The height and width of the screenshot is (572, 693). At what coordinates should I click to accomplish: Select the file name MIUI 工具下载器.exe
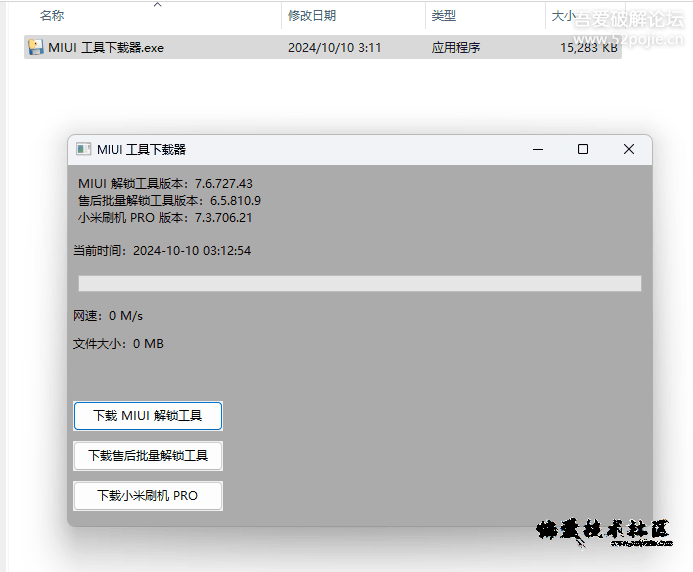pos(106,47)
